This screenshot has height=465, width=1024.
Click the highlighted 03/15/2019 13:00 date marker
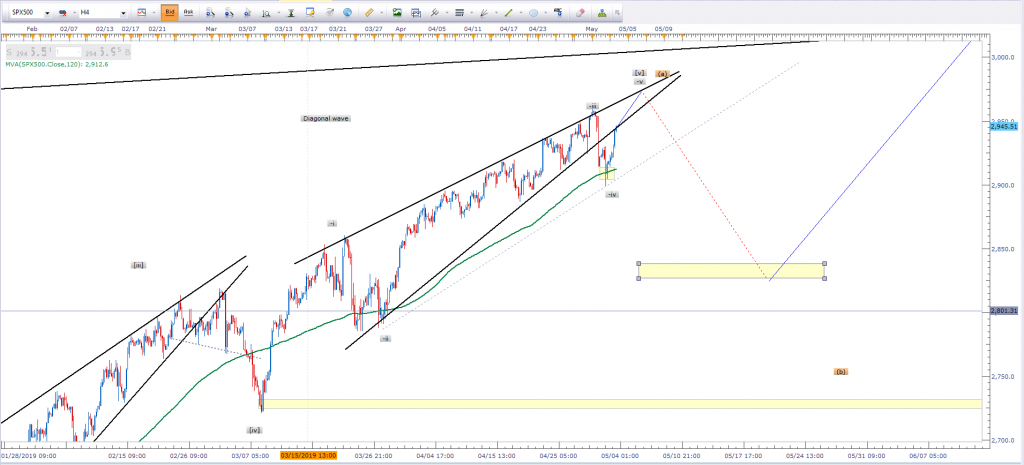click(308, 455)
